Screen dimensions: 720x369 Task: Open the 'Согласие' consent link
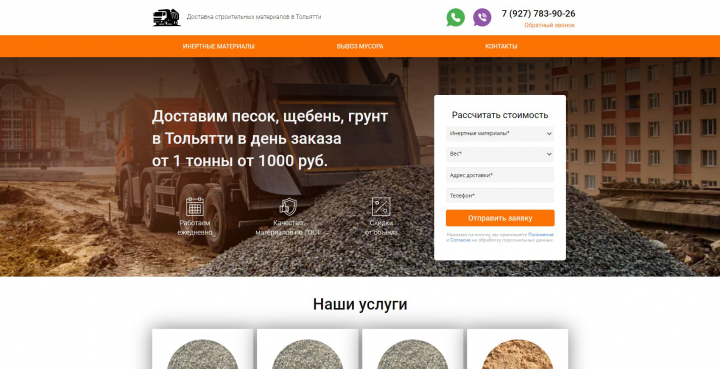tap(460, 240)
